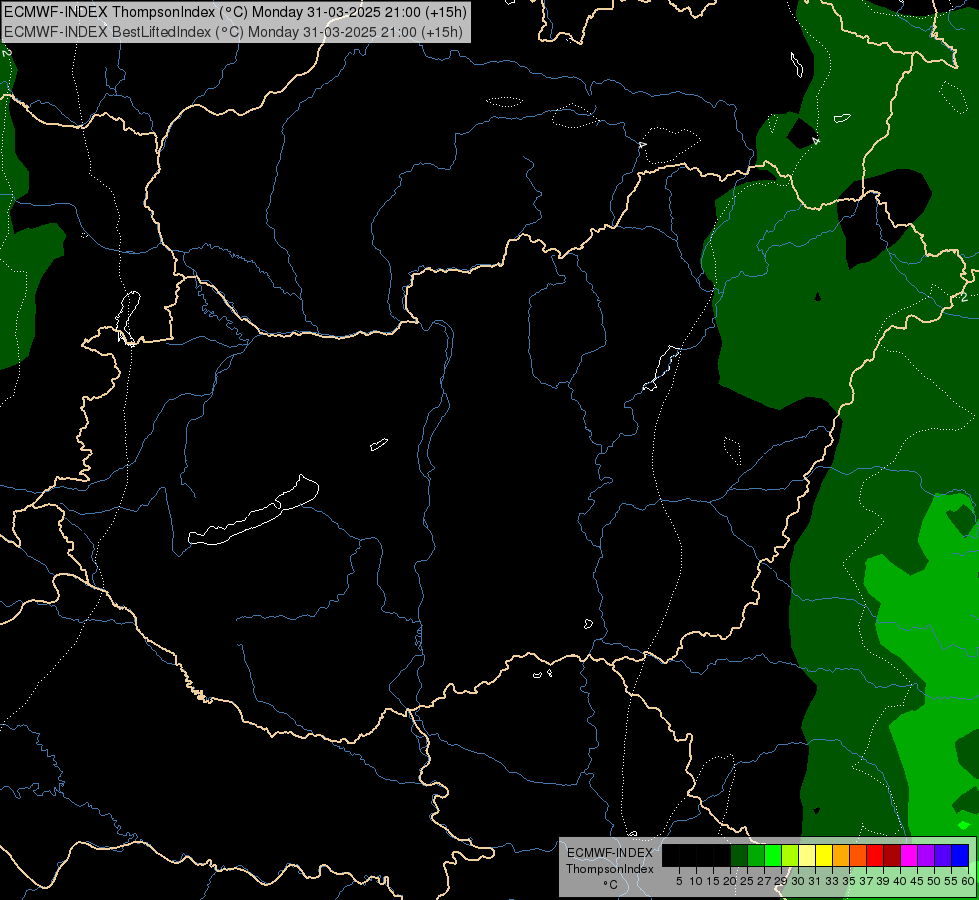Screen dimensions: 979x900
Task: Click the legend tick value 31
Action: tap(815, 881)
